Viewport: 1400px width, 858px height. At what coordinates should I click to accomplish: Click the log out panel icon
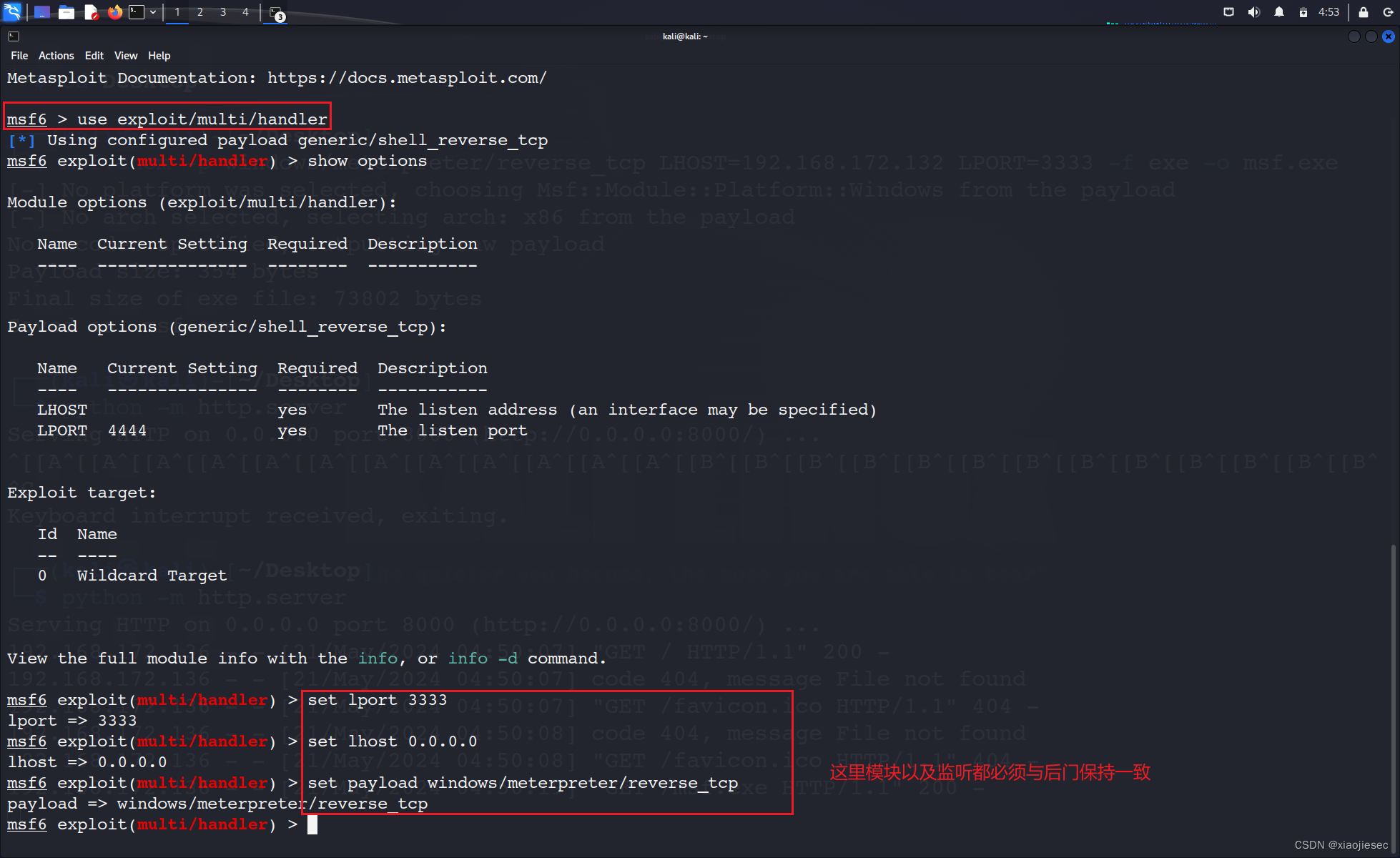tap(1388, 12)
